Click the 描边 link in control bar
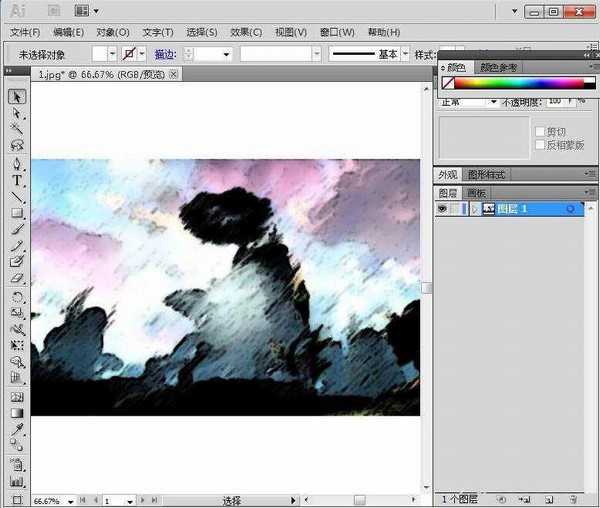This screenshot has width=600, height=508. 165,54
